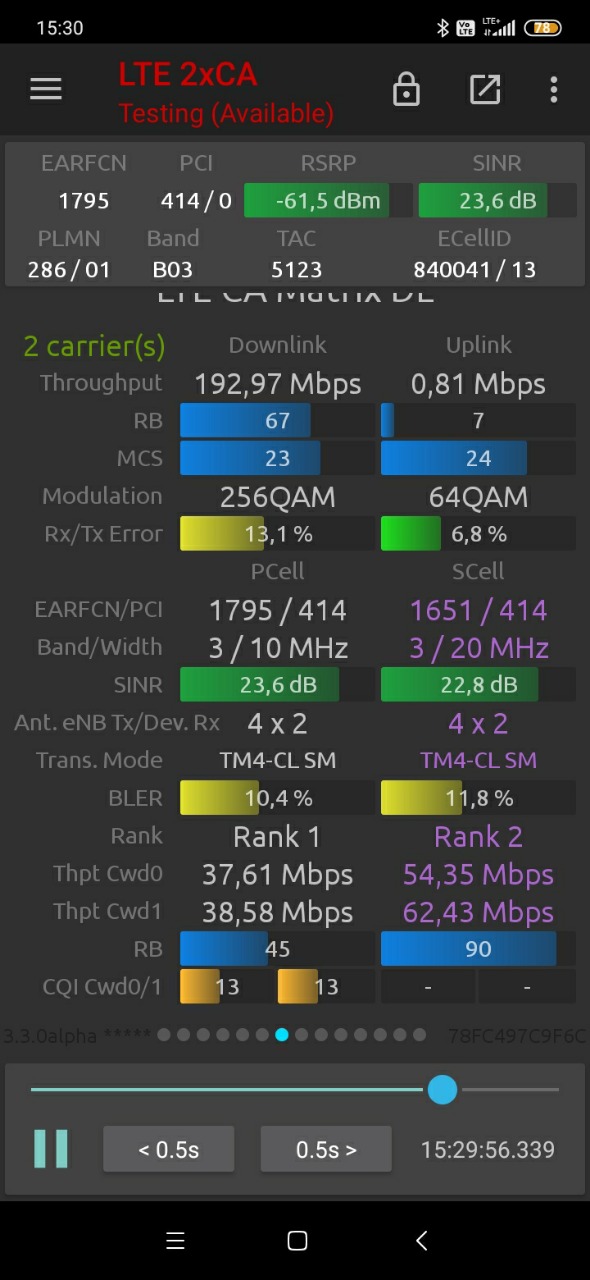Step back with the < 0.5s button
This screenshot has width=590, height=1280.
(169, 1149)
